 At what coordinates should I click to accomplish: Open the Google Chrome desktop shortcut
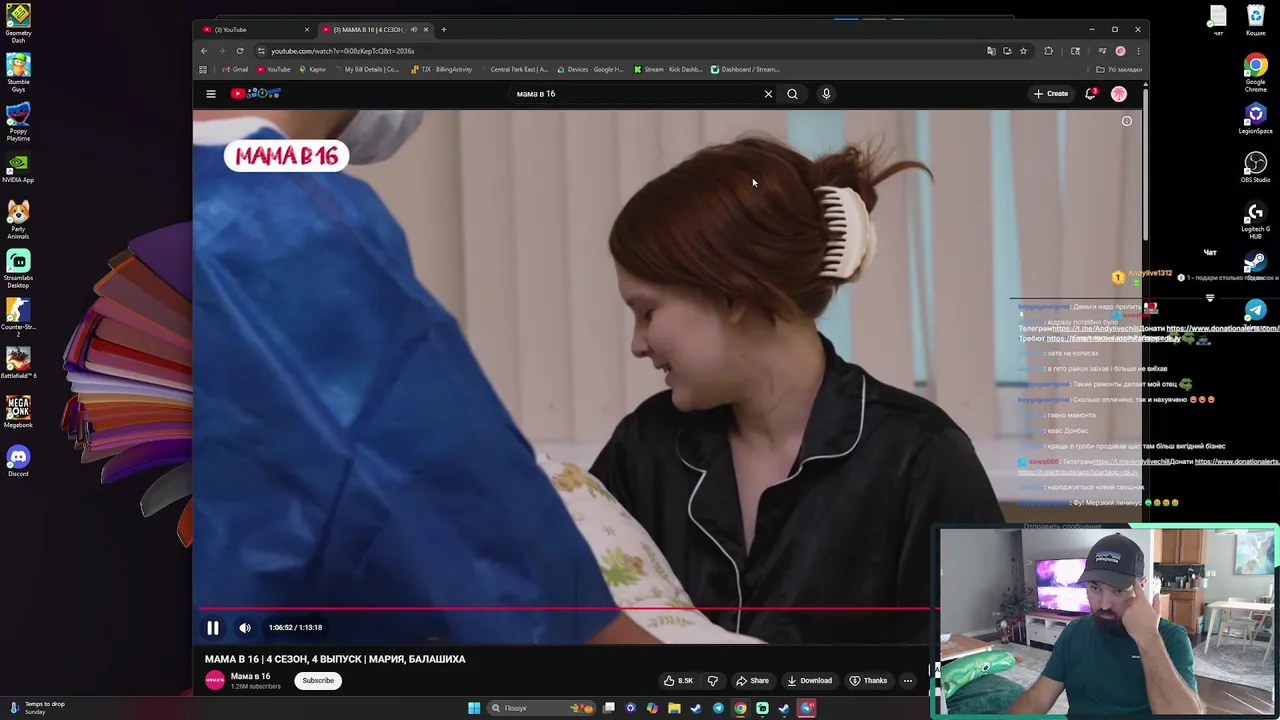pyautogui.click(x=1255, y=73)
